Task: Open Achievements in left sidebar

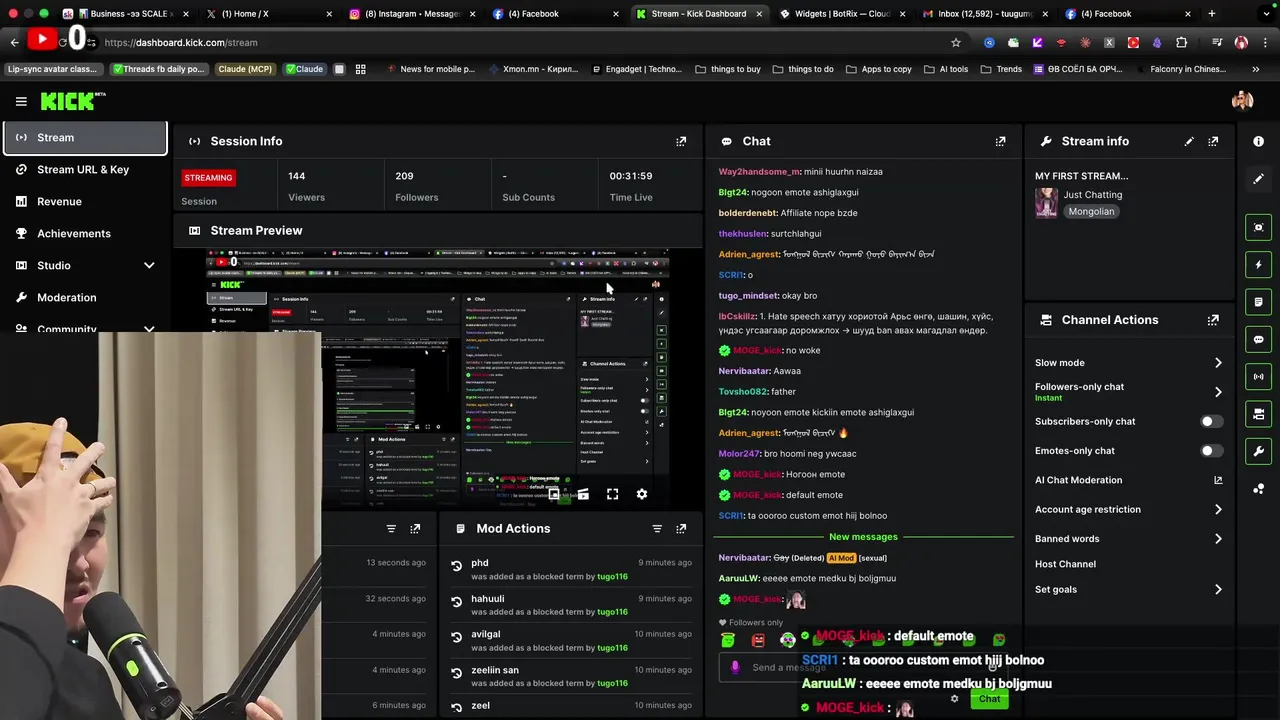Action: [85, 233]
